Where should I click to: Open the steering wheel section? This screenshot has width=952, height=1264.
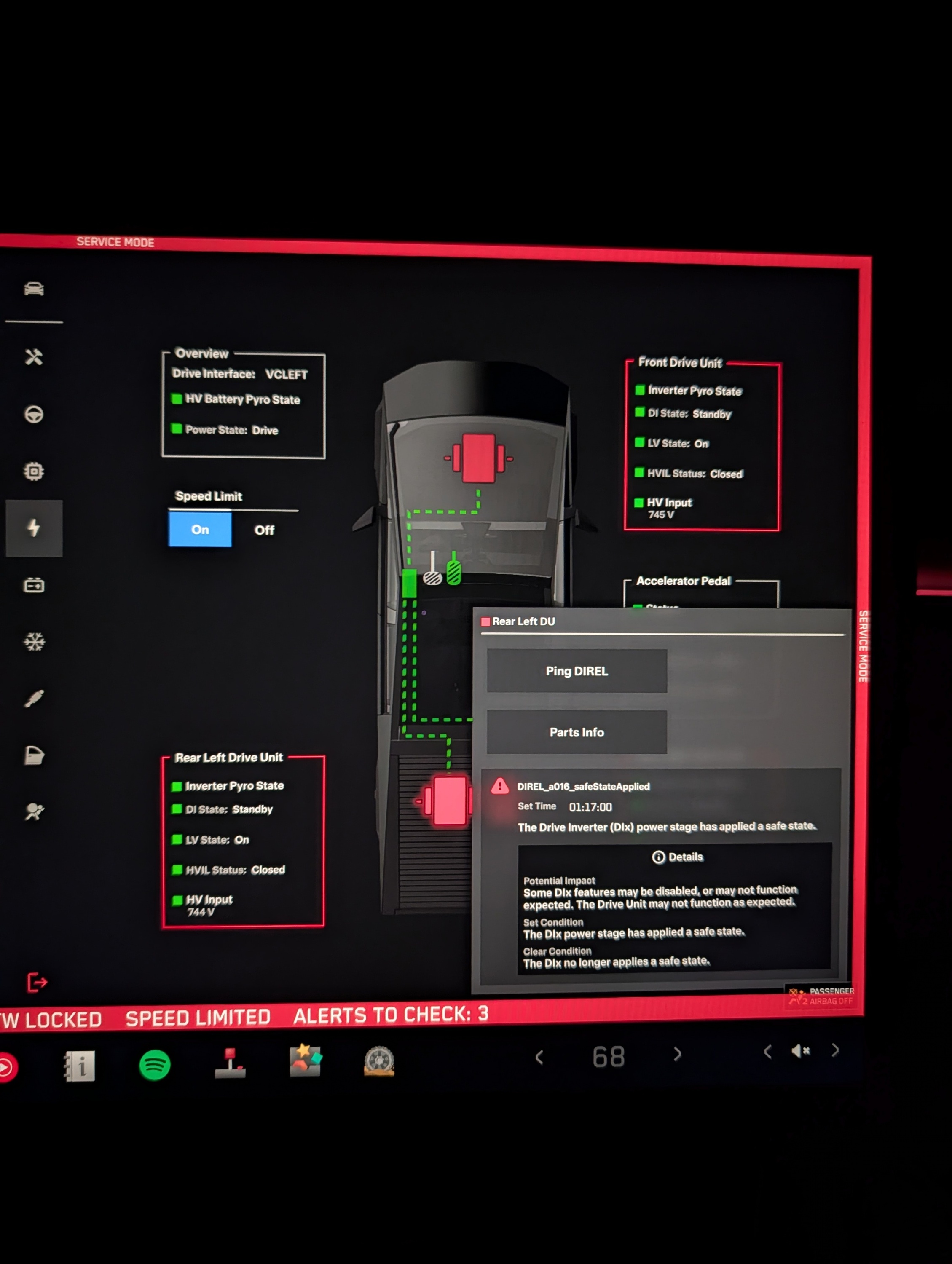click(x=34, y=414)
